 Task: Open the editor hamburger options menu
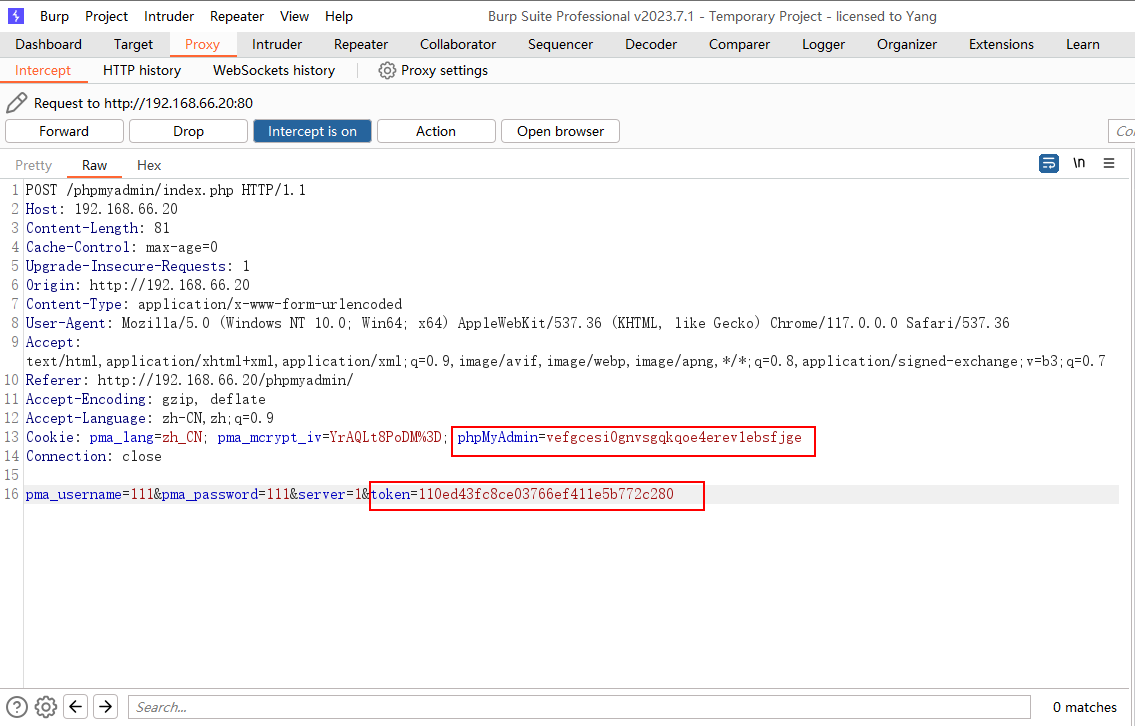coord(1109,164)
